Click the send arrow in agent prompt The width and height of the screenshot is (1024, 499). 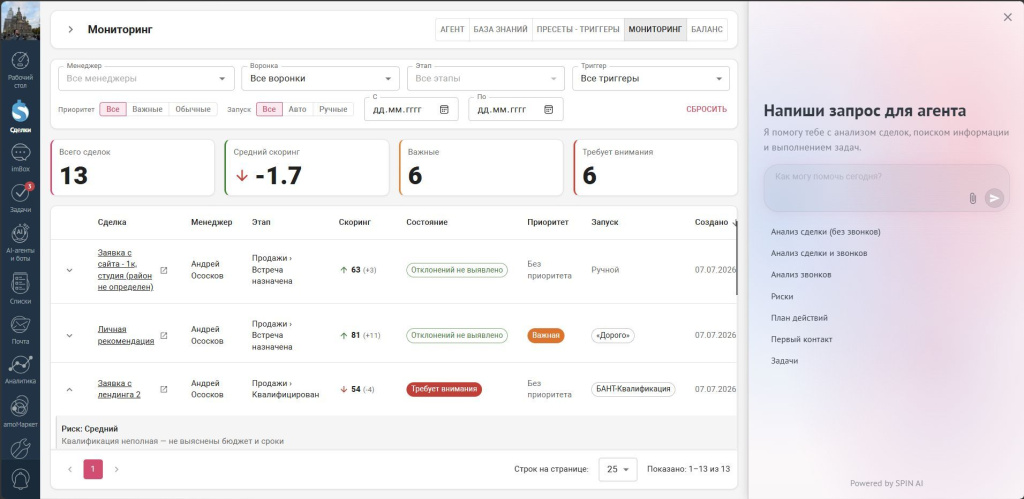click(994, 198)
